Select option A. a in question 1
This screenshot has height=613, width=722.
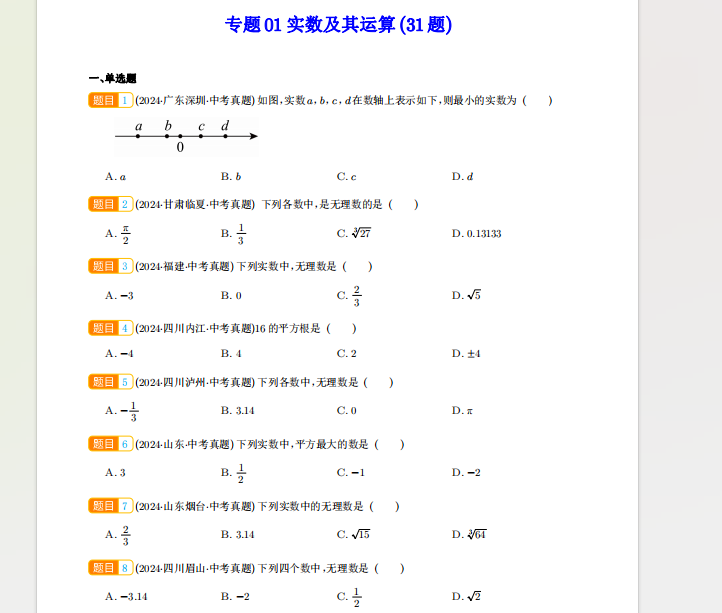tap(116, 177)
